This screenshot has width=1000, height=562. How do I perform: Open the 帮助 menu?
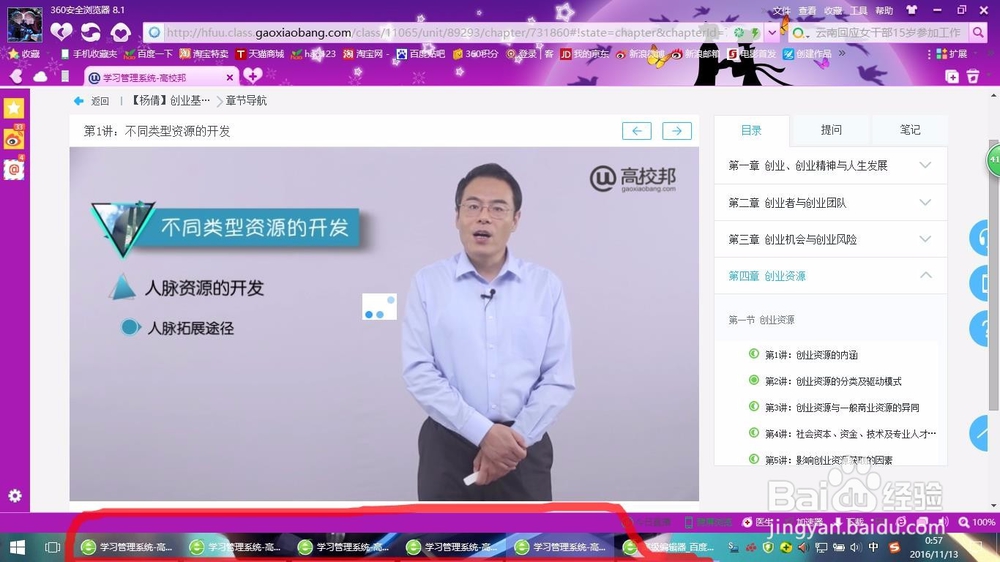(x=884, y=11)
